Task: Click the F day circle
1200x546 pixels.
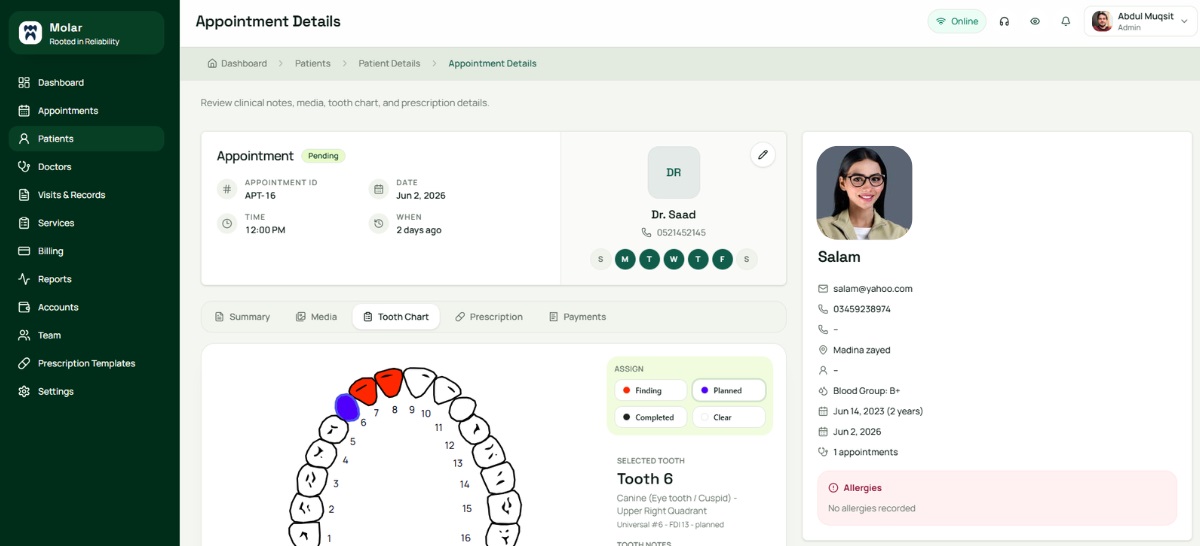Action: 723,259
